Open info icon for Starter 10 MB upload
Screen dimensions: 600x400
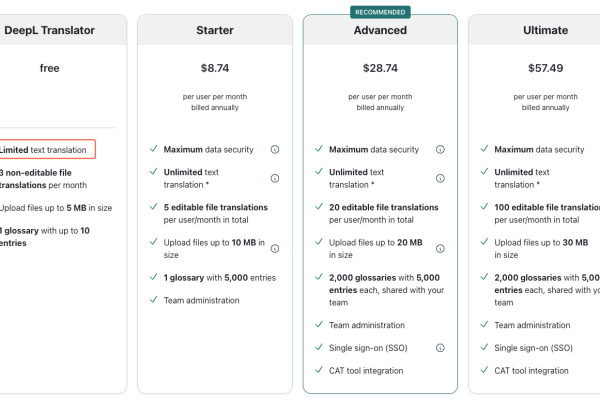click(275, 249)
